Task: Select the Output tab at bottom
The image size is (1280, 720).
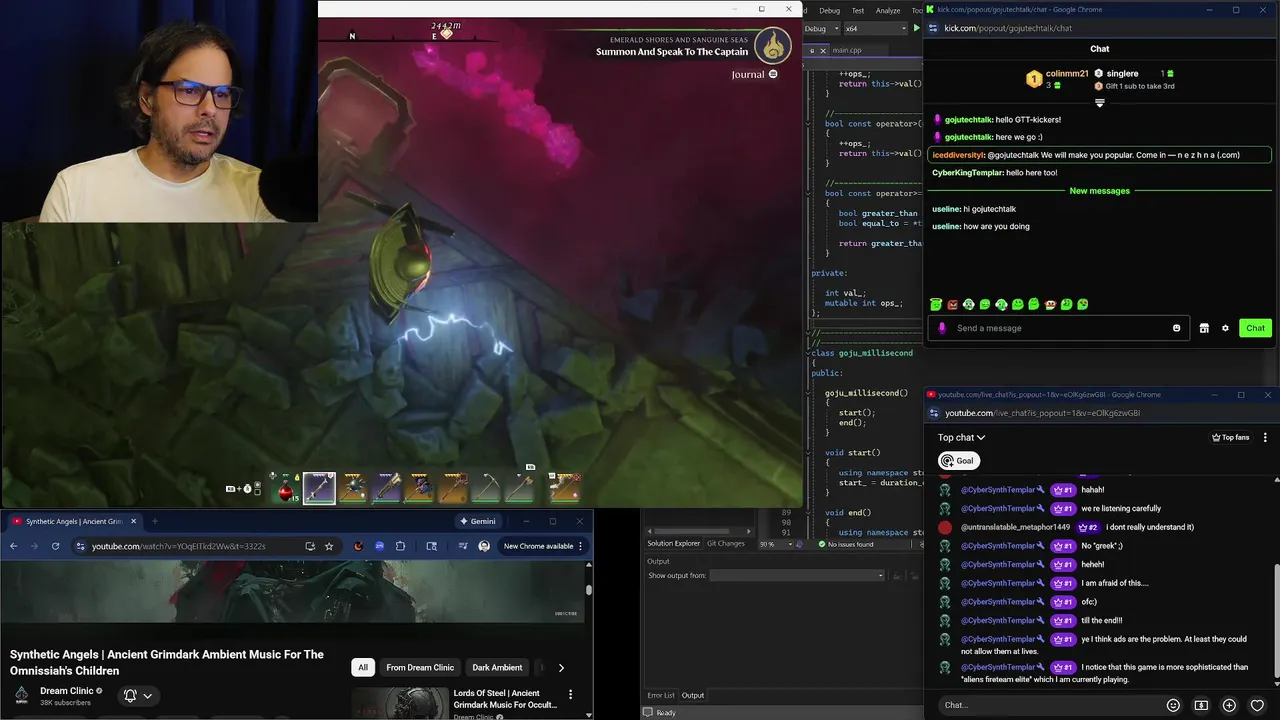Action: (693, 695)
